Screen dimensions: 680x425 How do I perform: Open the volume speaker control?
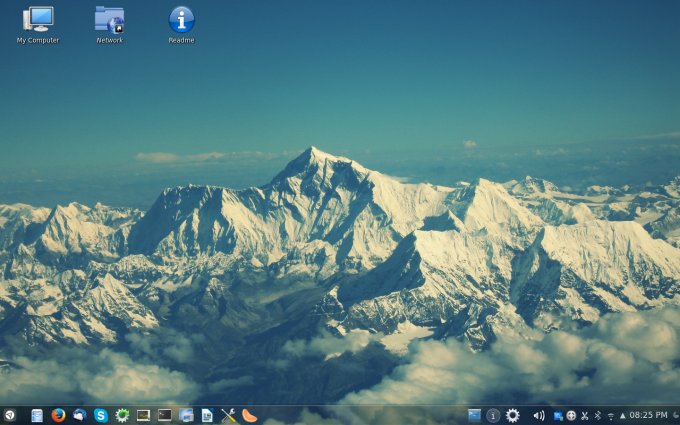point(539,416)
